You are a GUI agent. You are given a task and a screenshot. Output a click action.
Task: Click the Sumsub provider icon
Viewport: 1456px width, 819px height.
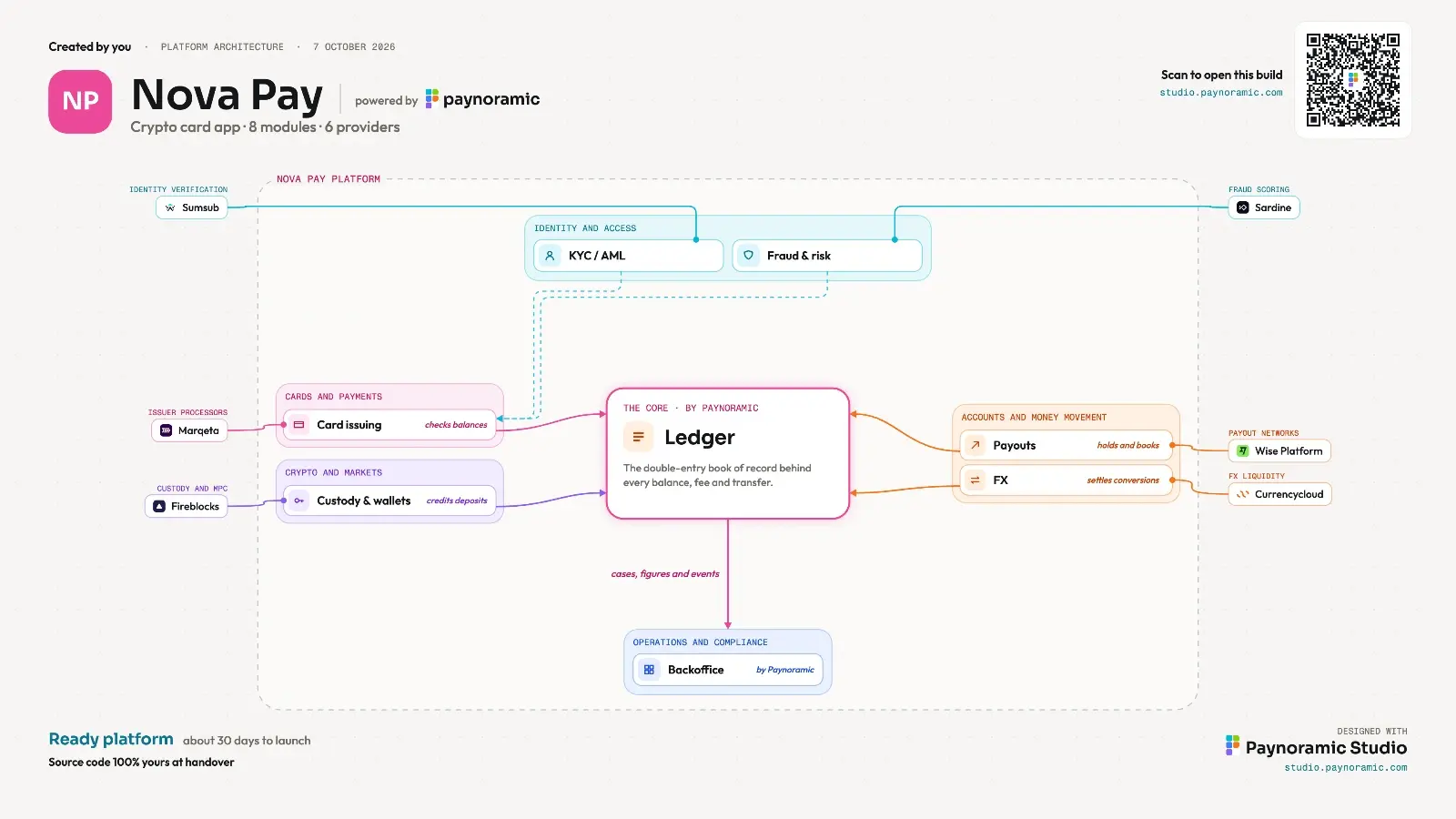coord(170,207)
